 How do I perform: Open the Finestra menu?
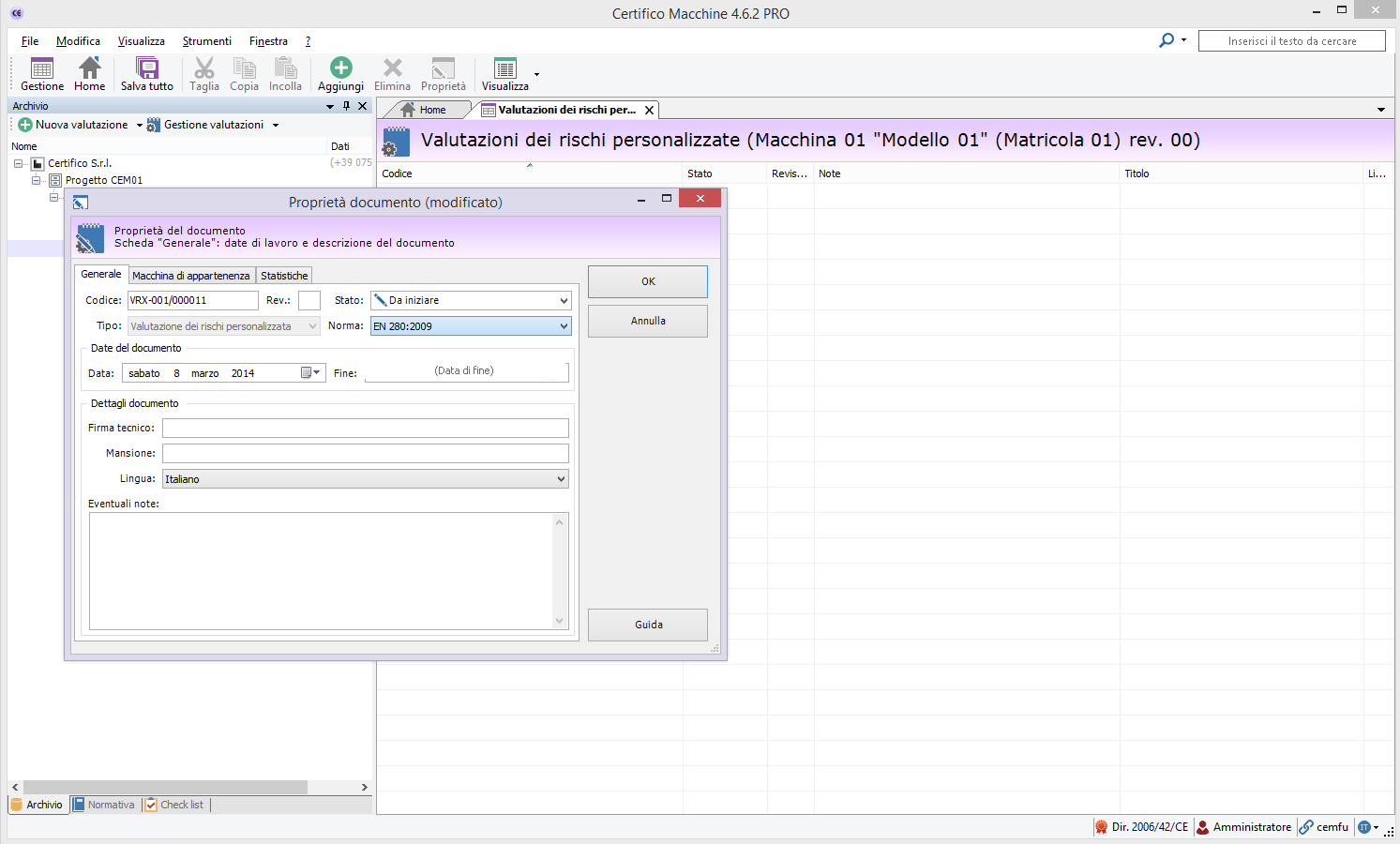coord(268,41)
